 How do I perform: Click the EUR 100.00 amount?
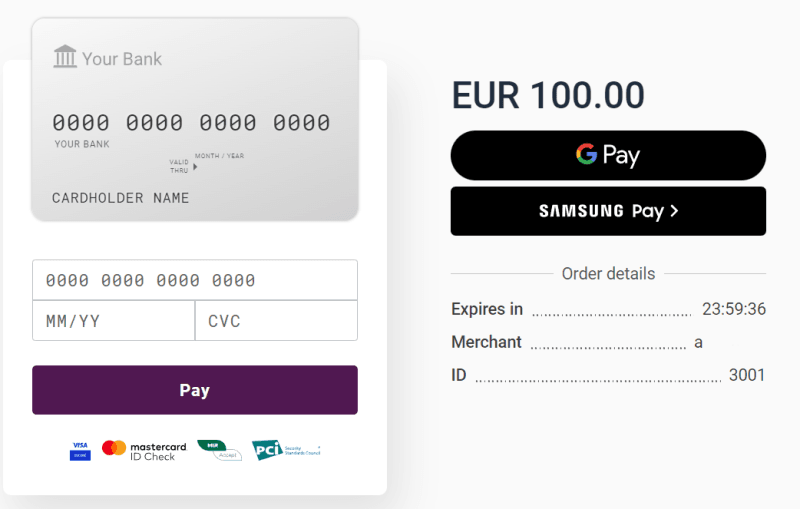(x=548, y=95)
